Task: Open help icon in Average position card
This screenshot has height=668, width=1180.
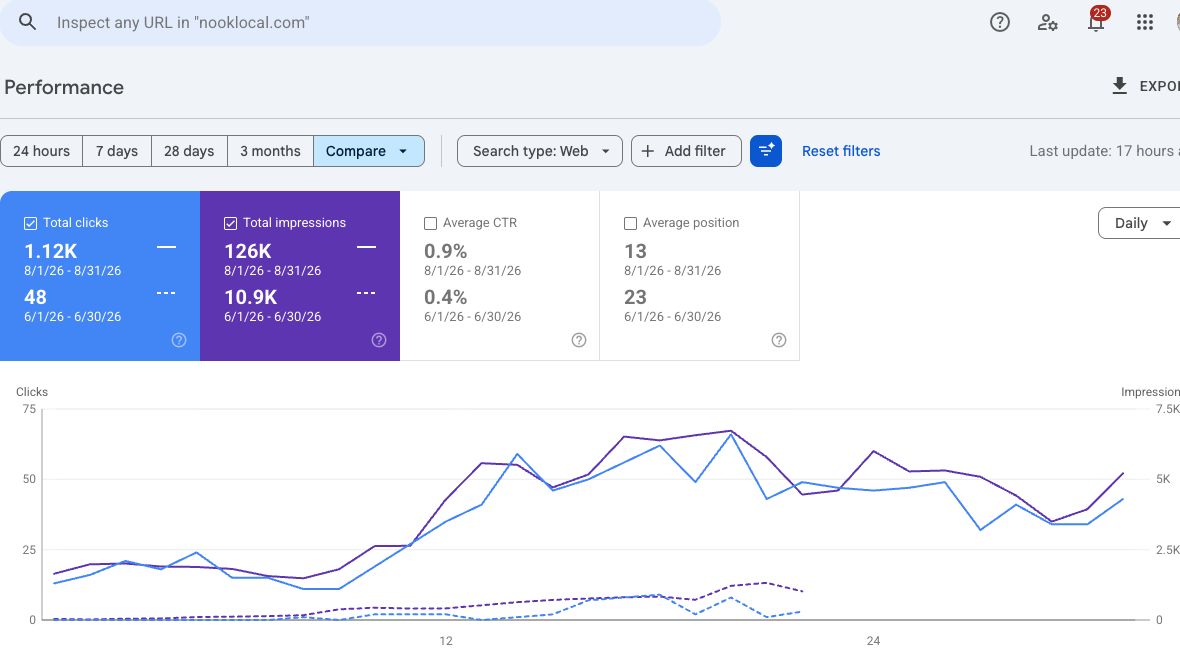Action: click(x=779, y=340)
